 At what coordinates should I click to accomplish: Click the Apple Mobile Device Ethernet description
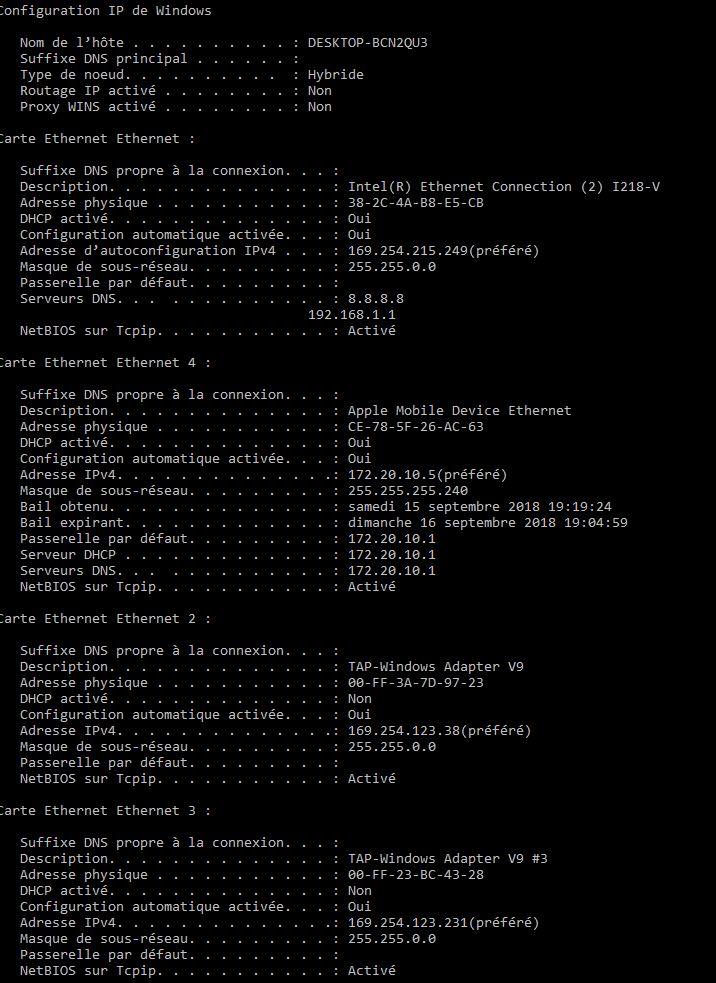pyautogui.click(x=459, y=411)
